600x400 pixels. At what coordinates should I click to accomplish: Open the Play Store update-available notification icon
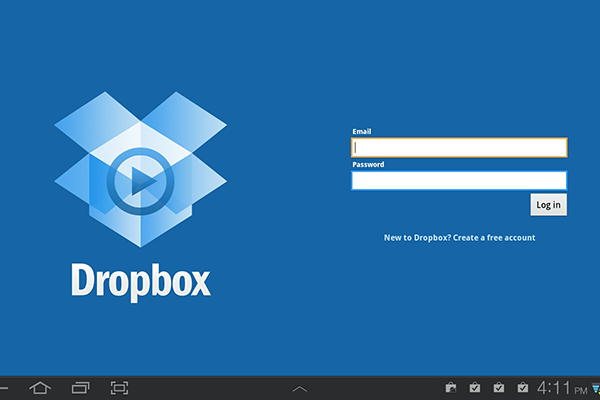[451, 388]
